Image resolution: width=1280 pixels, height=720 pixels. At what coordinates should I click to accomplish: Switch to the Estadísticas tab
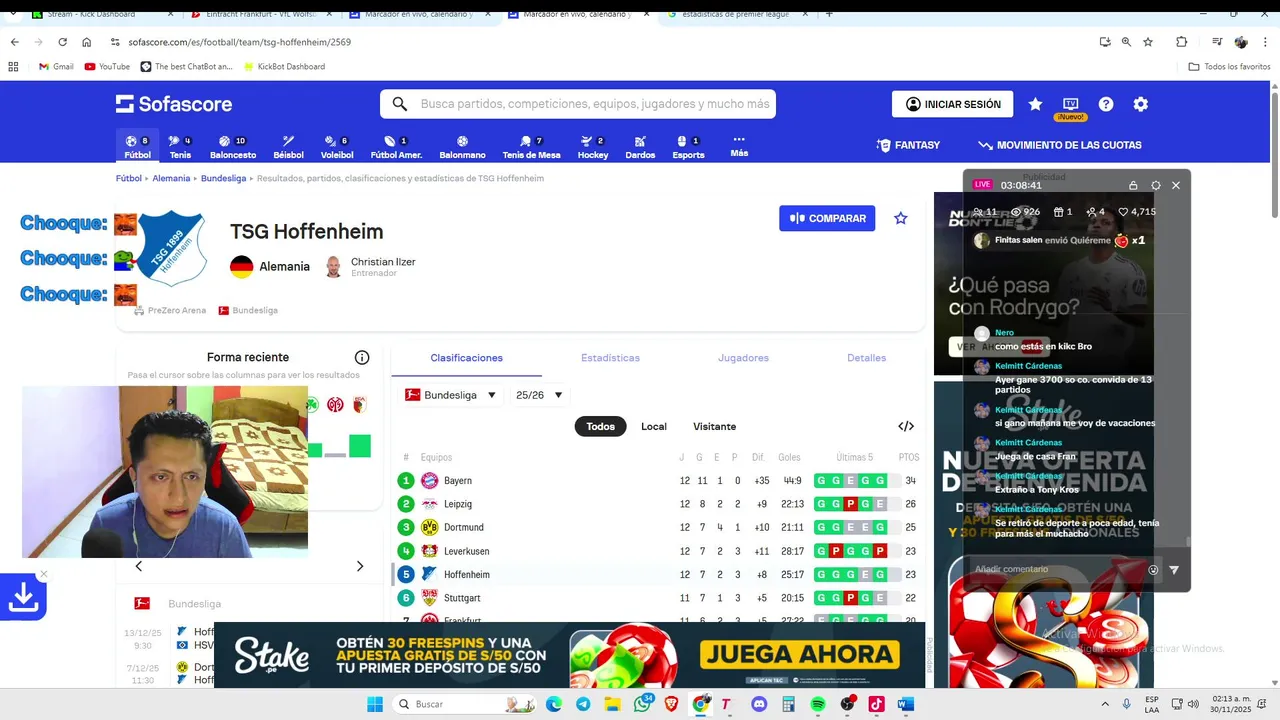coord(610,358)
